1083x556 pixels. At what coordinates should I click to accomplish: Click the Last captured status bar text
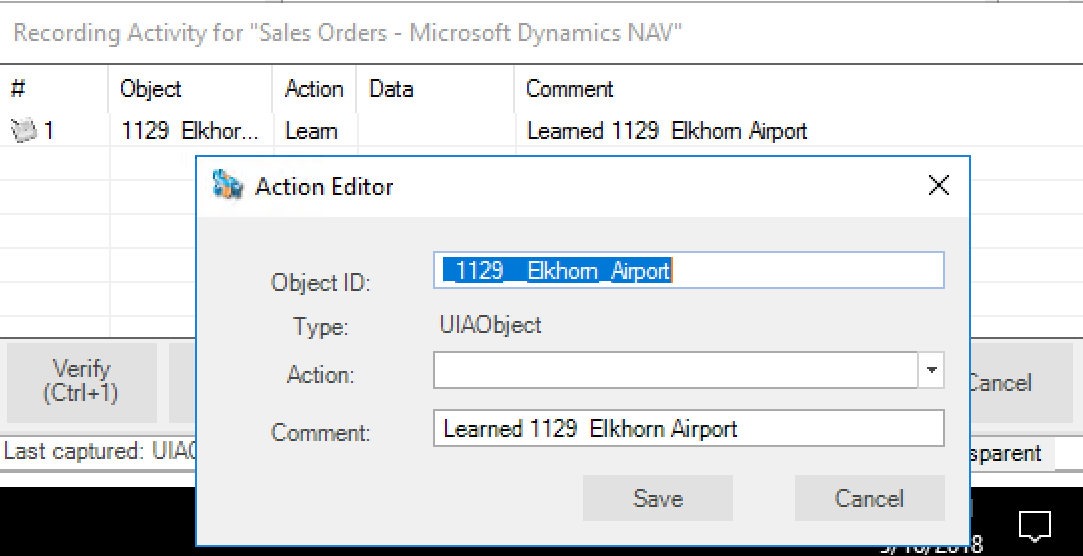[98, 452]
